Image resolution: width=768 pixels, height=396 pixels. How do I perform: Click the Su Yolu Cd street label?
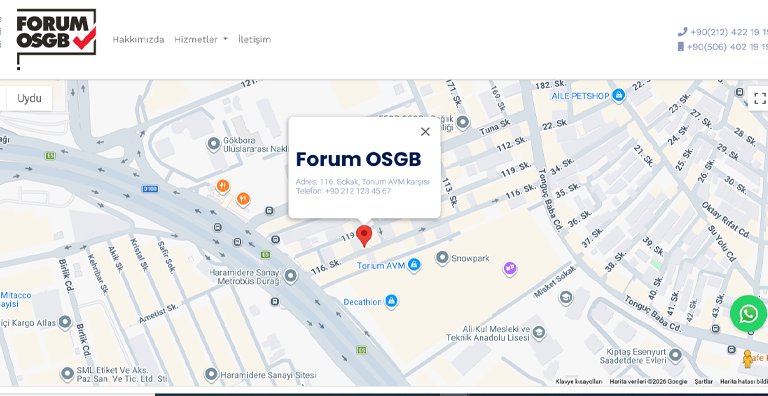pos(721,244)
